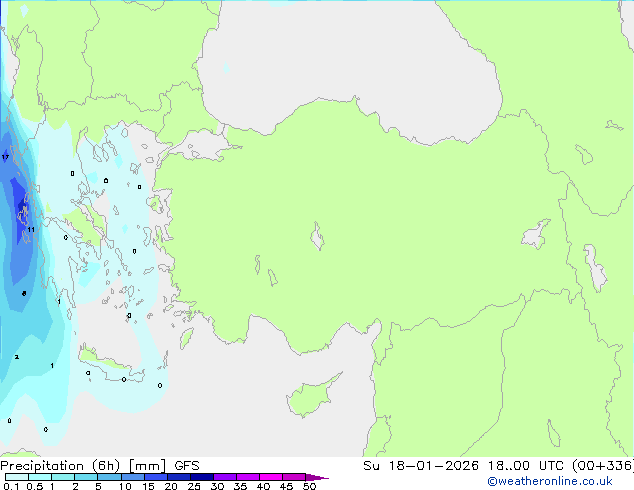Click the '17' precipitation value on map
The image size is (634, 490).
(x=5, y=157)
